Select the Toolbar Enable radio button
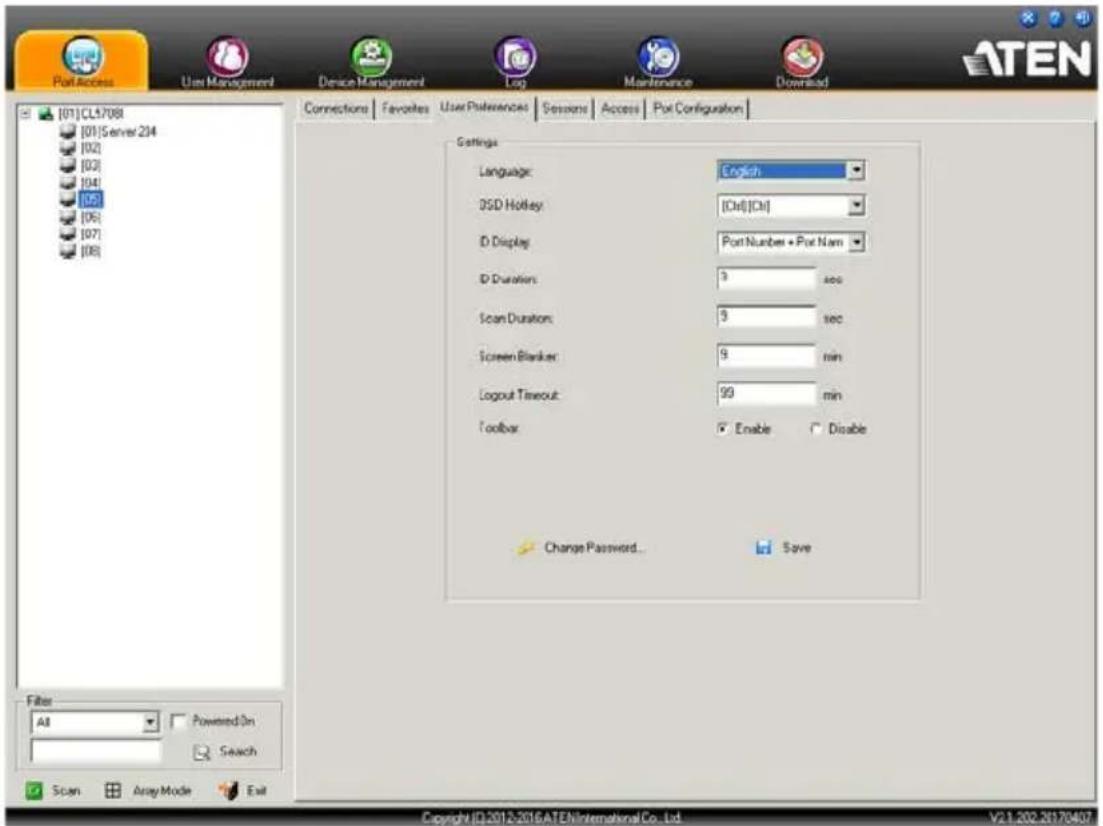1103x826 pixels. click(722, 428)
